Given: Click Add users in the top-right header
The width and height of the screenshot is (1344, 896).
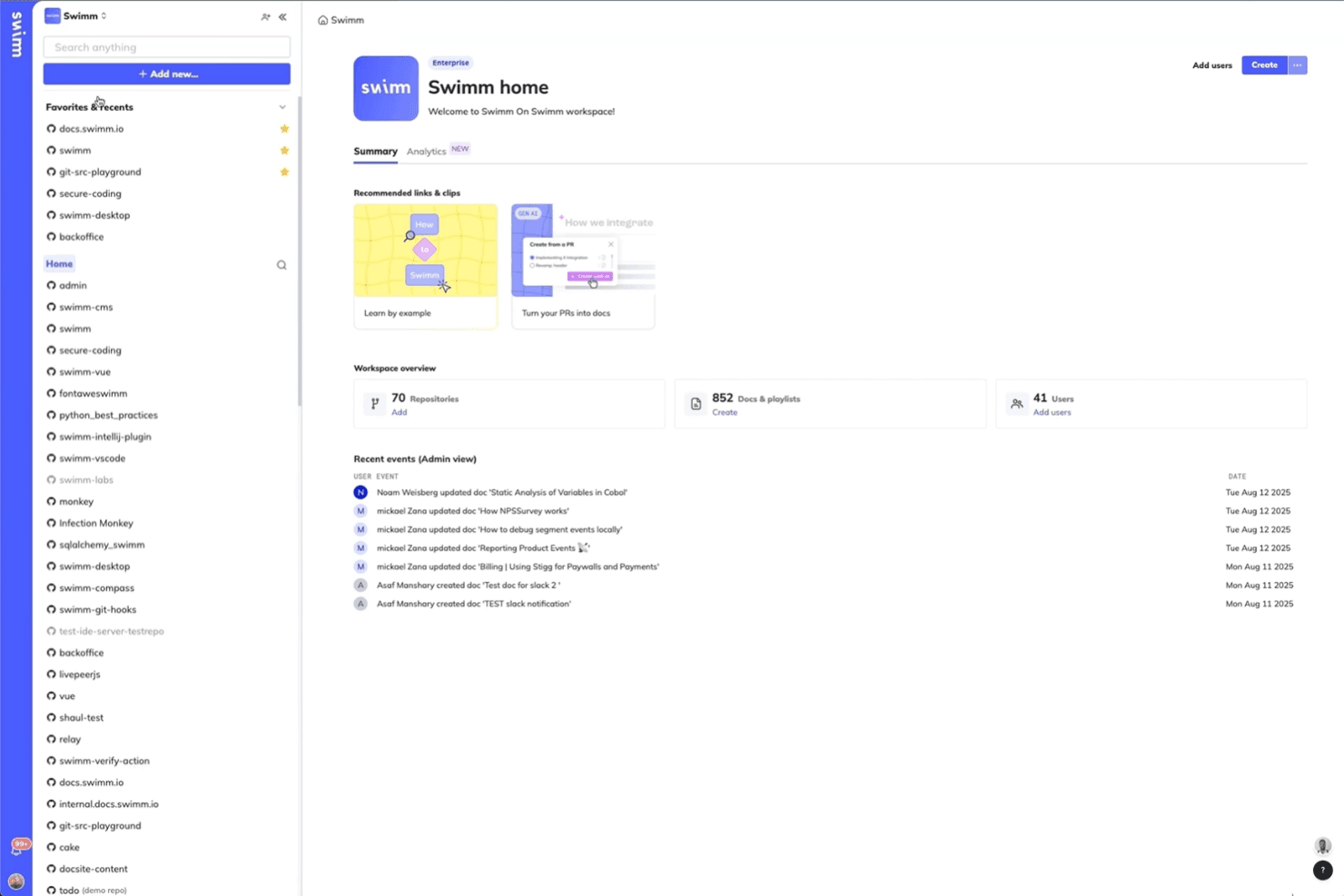Looking at the screenshot, I should (1212, 65).
